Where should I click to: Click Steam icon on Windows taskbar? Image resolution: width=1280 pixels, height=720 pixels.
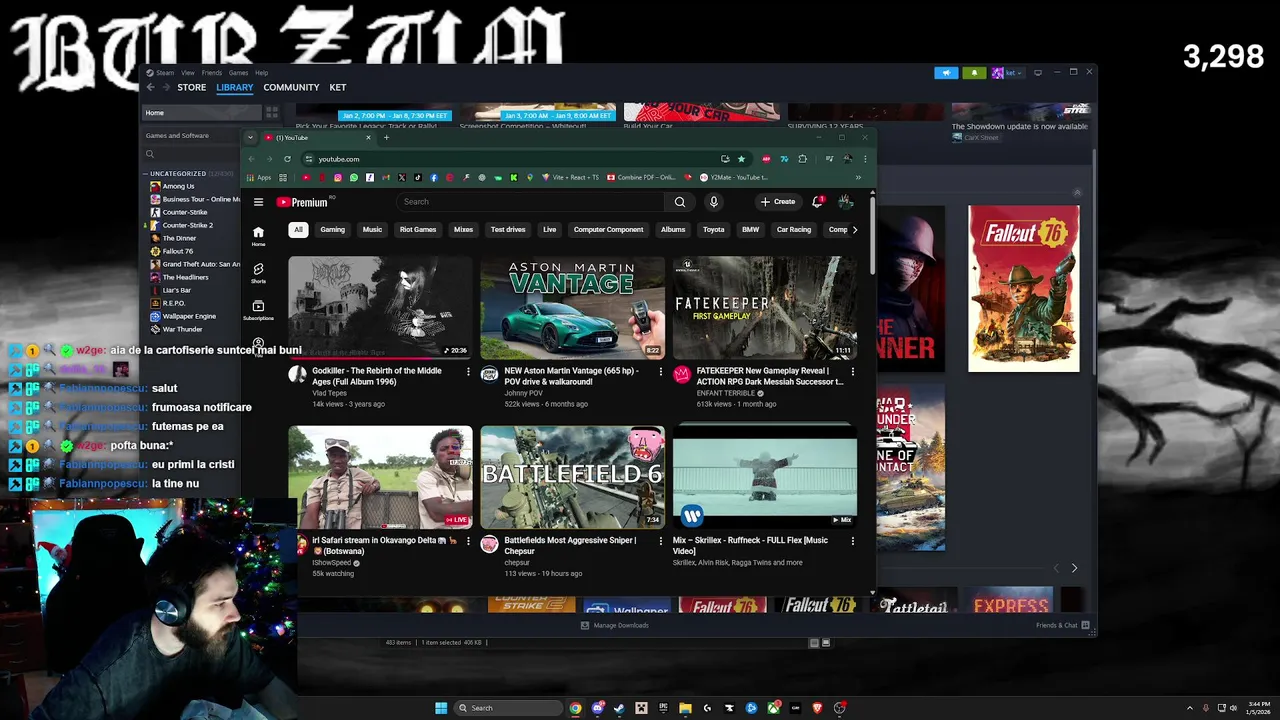pyautogui.click(x=619, y=708)
